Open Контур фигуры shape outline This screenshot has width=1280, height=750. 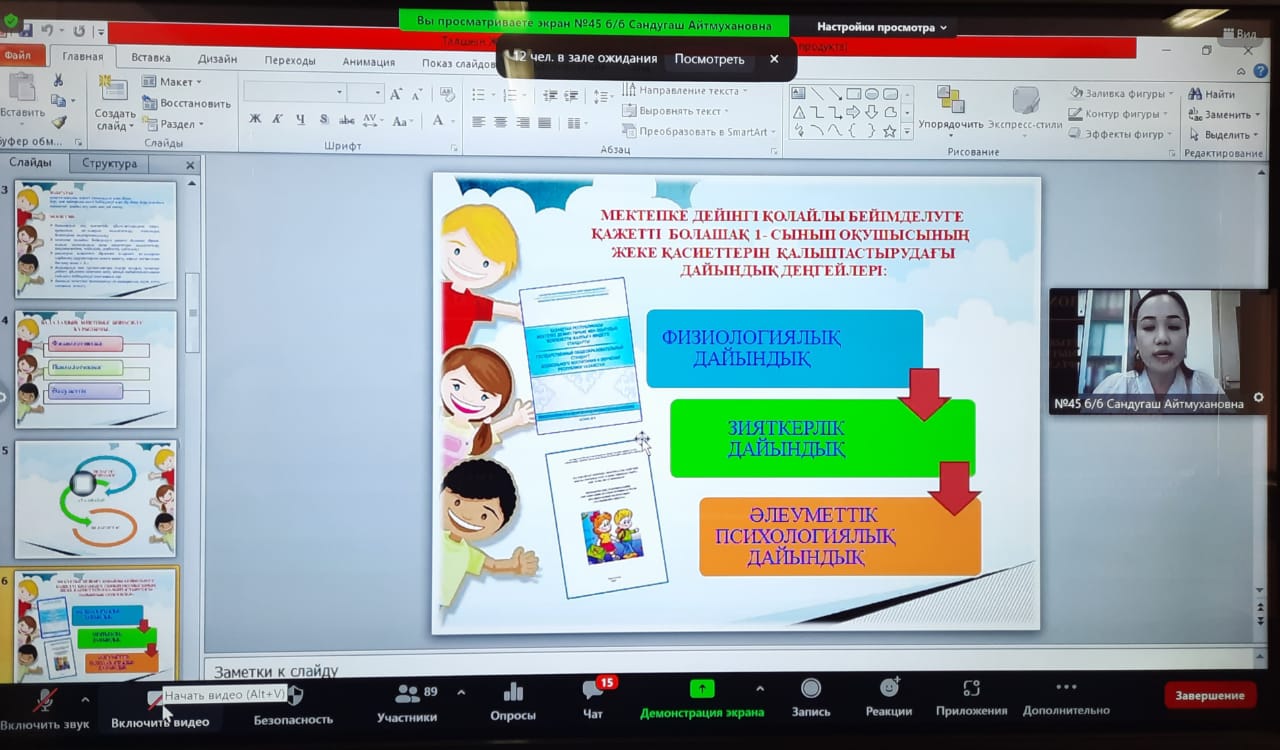1120,114
